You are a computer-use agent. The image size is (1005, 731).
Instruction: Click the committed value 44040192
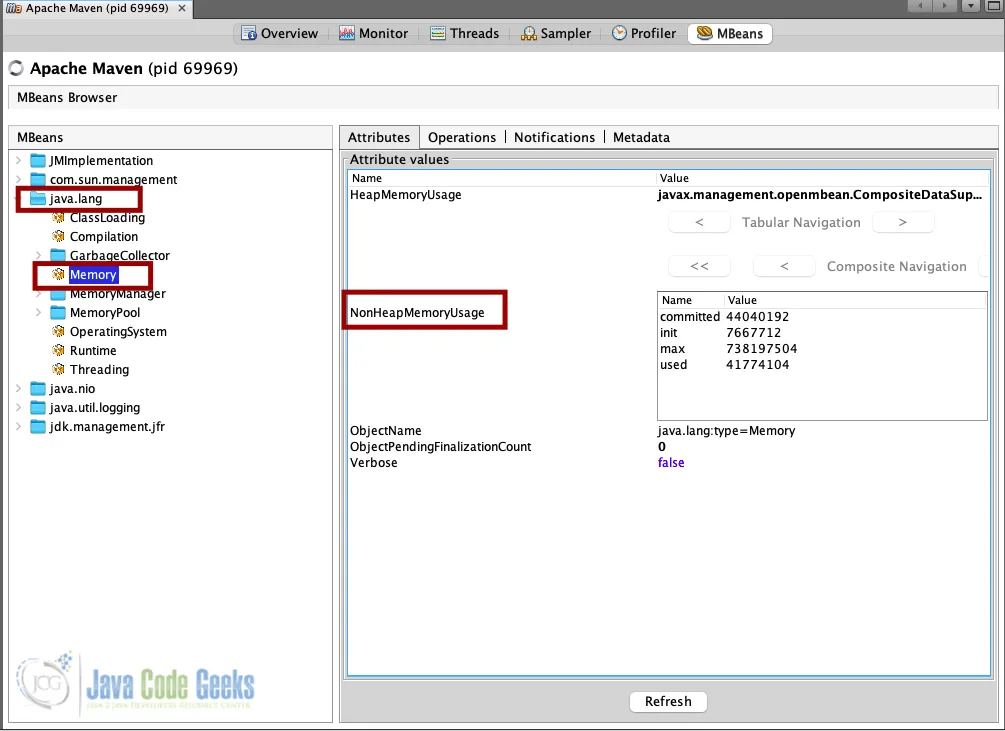coord(758,316)
